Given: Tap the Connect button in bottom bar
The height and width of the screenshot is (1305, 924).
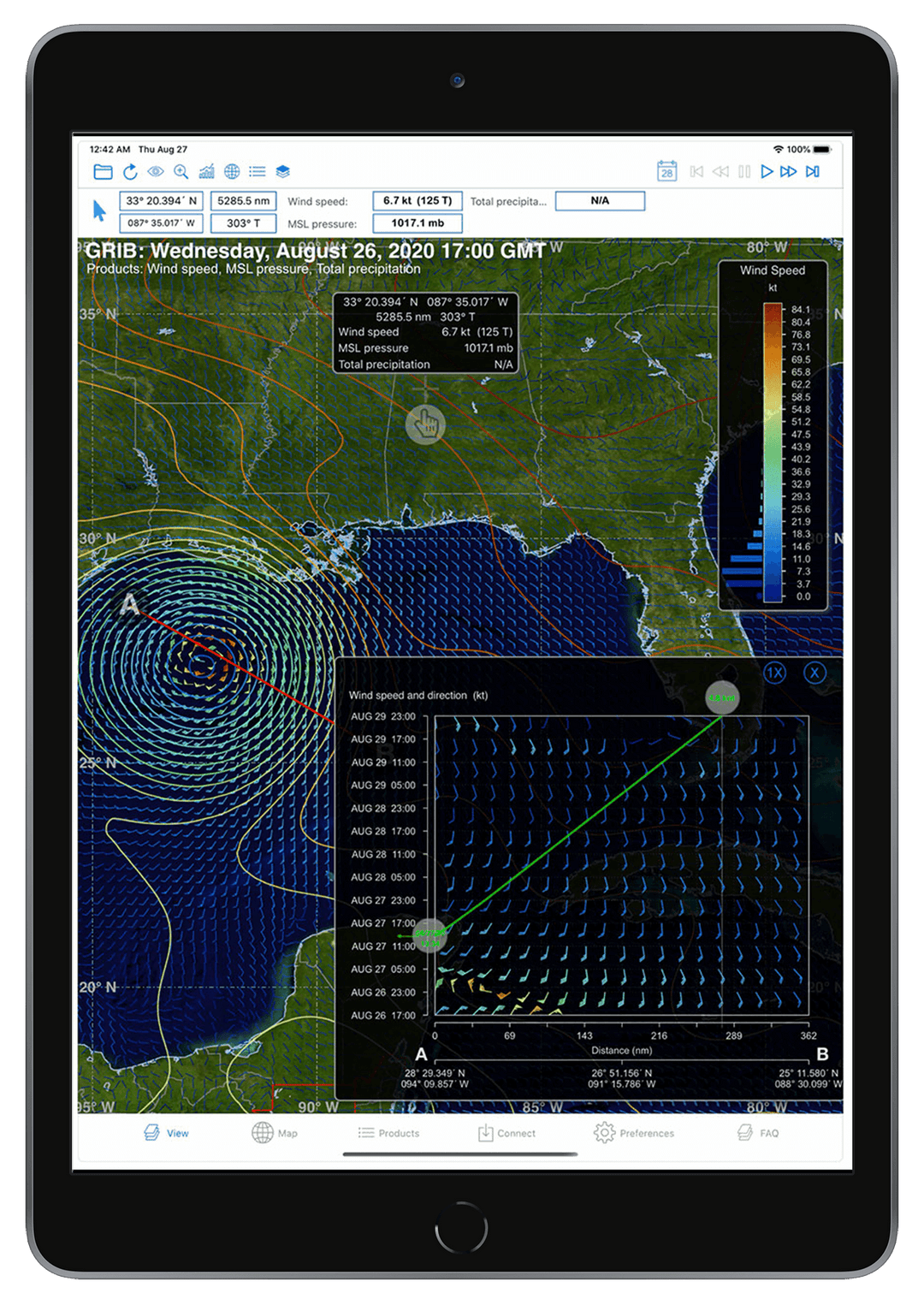Looking at the screenshot, I should tap(506, 1133).
